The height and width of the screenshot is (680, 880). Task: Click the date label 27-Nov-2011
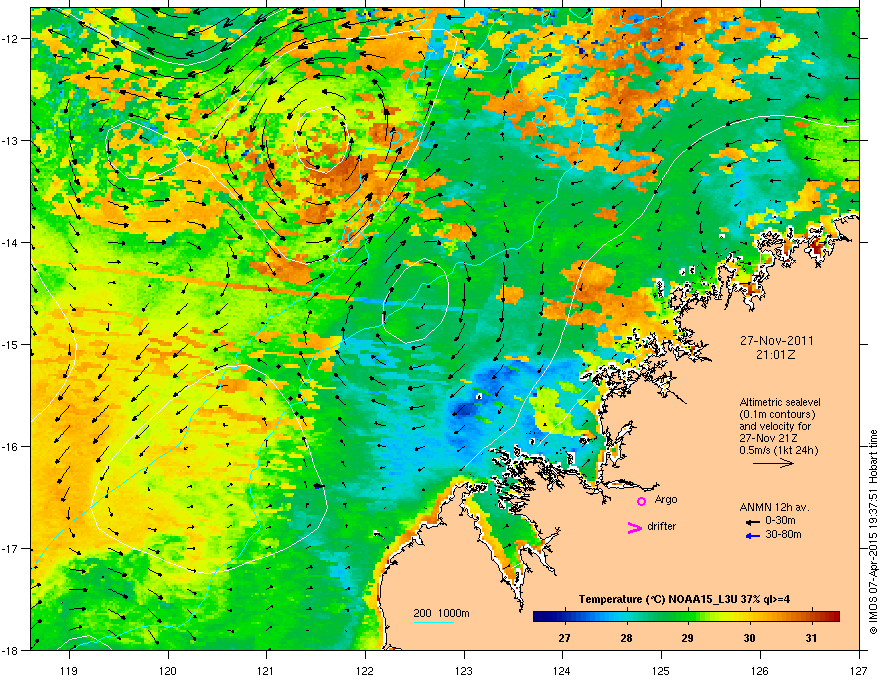pos(776,341)
